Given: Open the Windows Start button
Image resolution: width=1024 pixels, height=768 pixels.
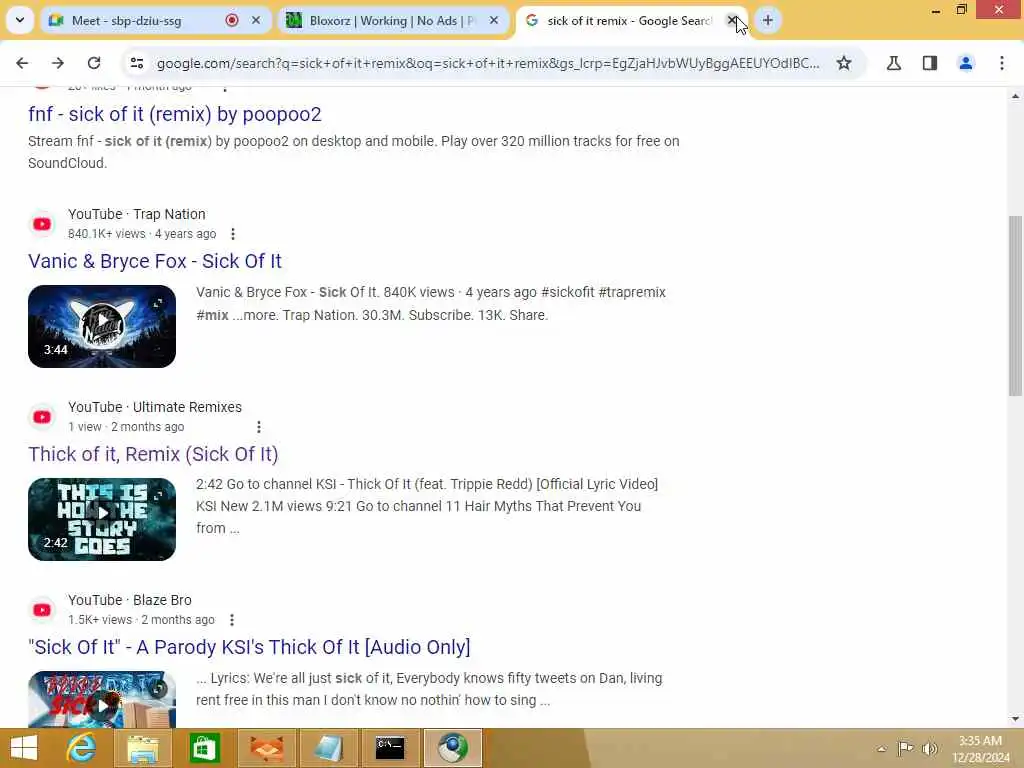Looking at the screenshot, I should click(x=24, y=748).
